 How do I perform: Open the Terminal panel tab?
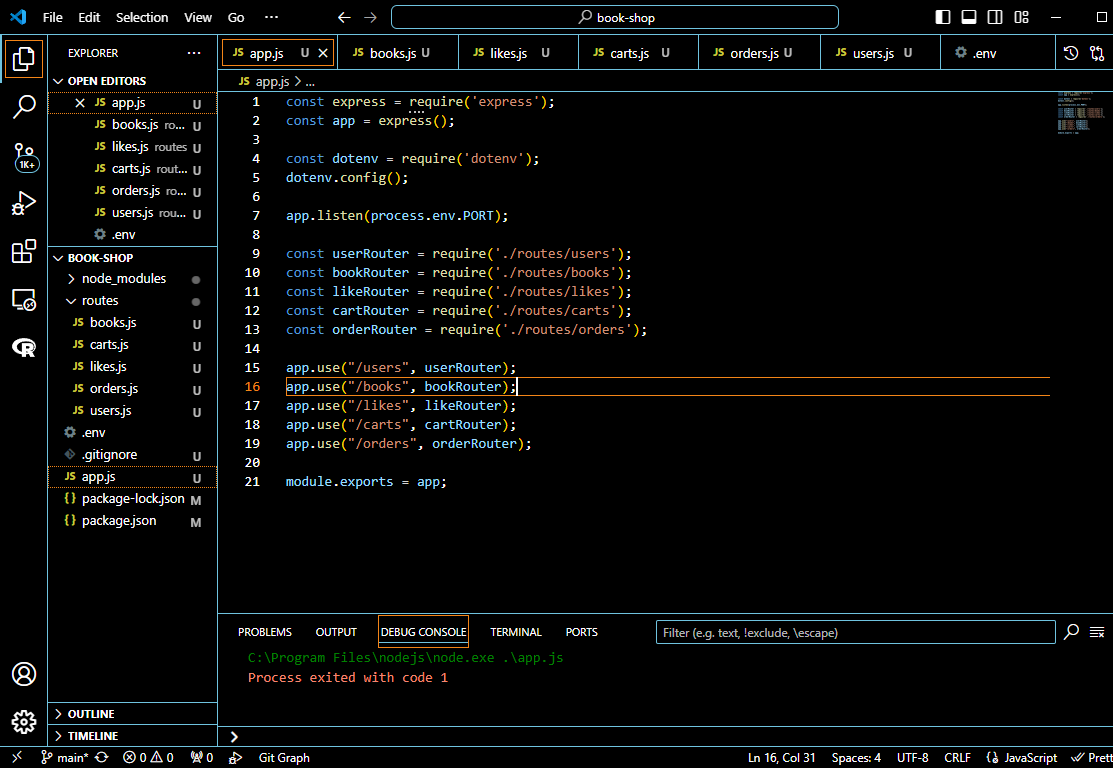(x=516, y=632)
